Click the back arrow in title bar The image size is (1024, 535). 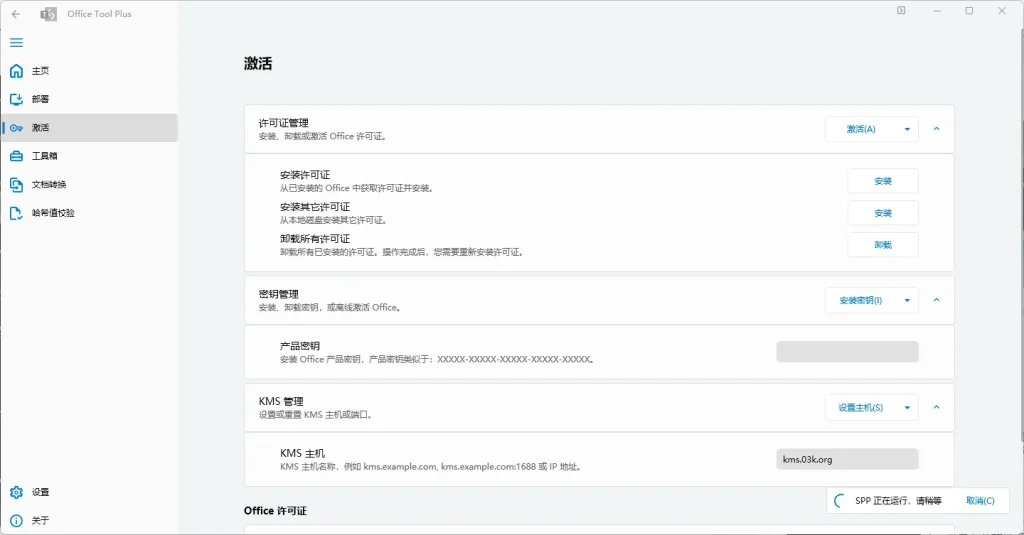16,14
